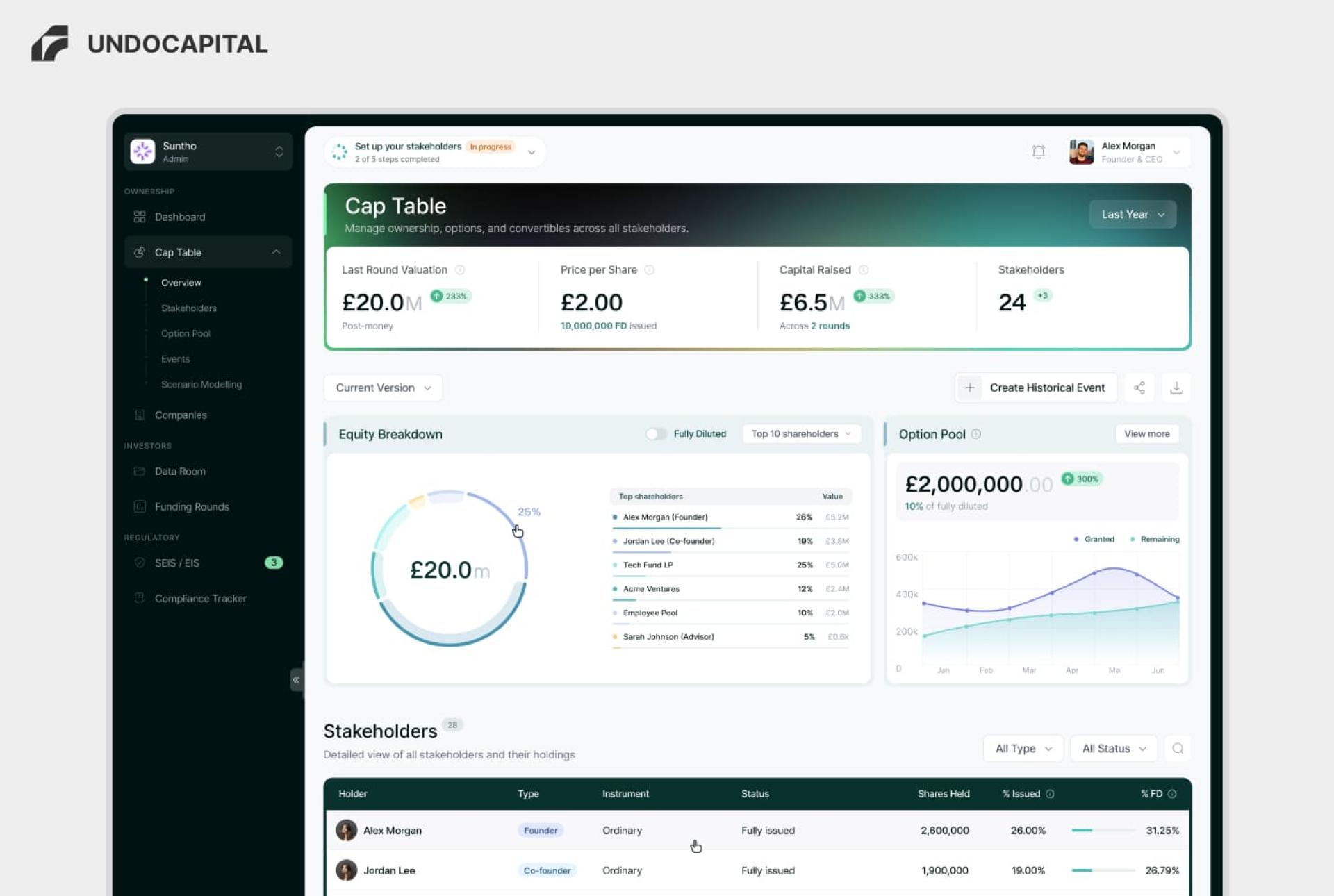Screen dimensions: 1334x896
Task: Open Data Room in the sidebar
Action: point(180,471)
